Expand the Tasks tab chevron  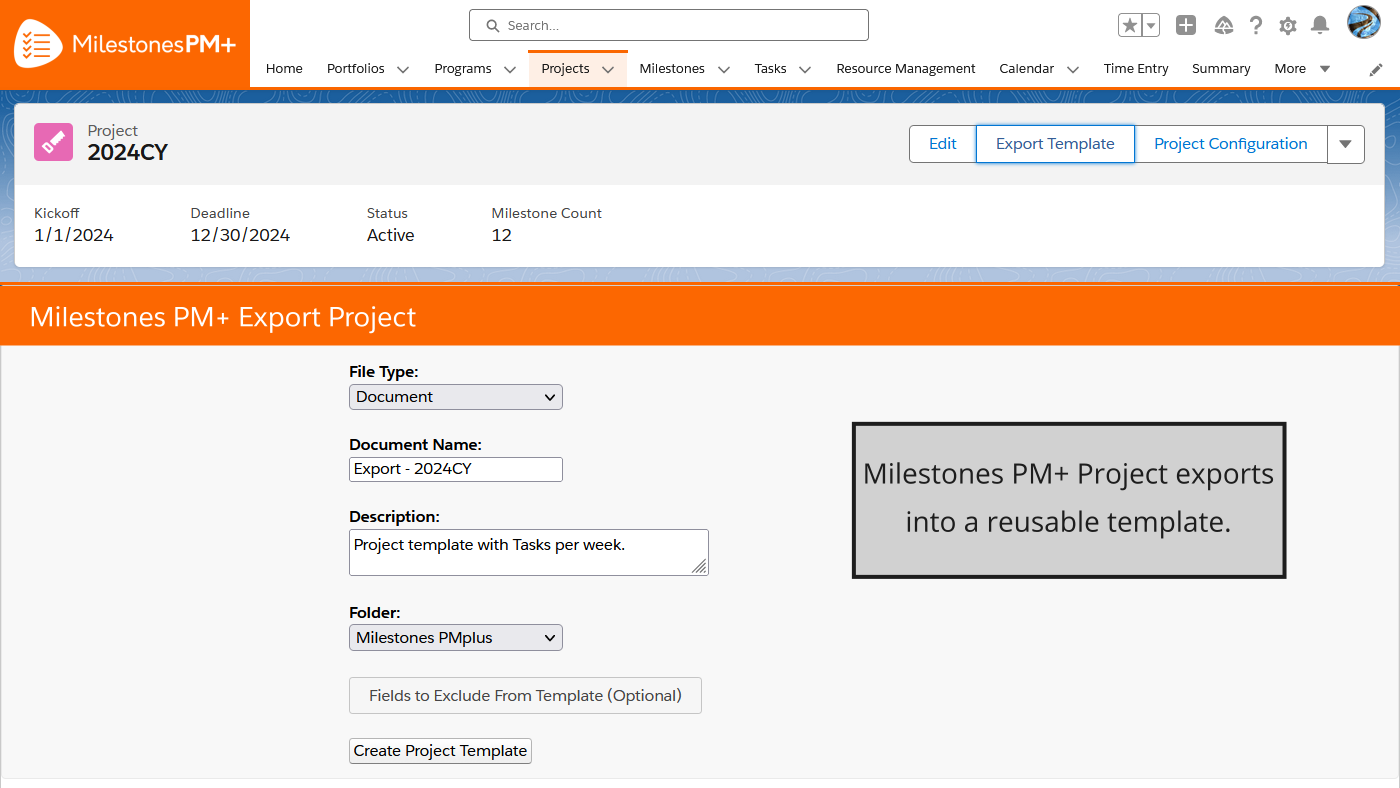coord(805,70)
